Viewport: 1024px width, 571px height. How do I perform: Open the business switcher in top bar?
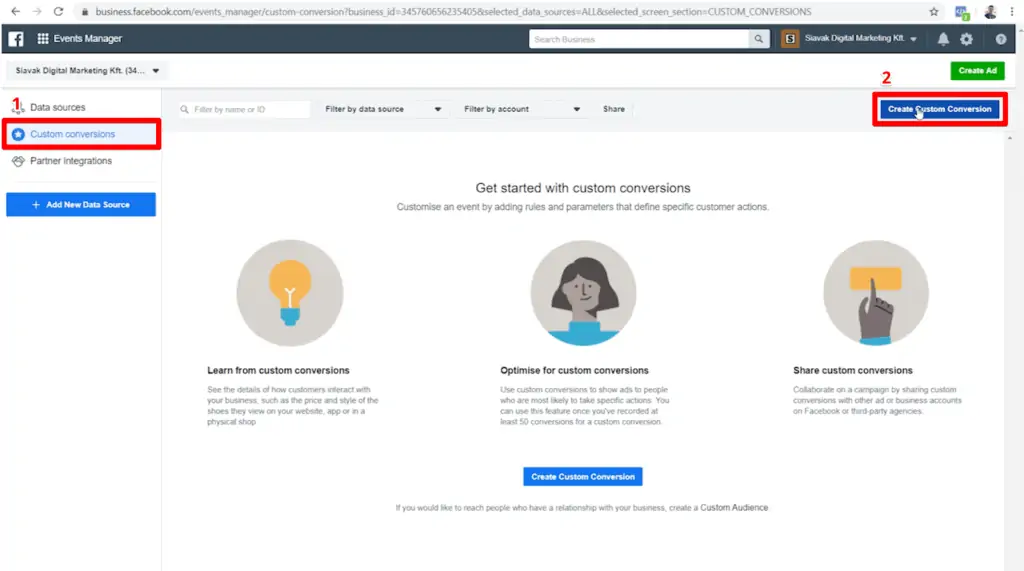[850, 39]
